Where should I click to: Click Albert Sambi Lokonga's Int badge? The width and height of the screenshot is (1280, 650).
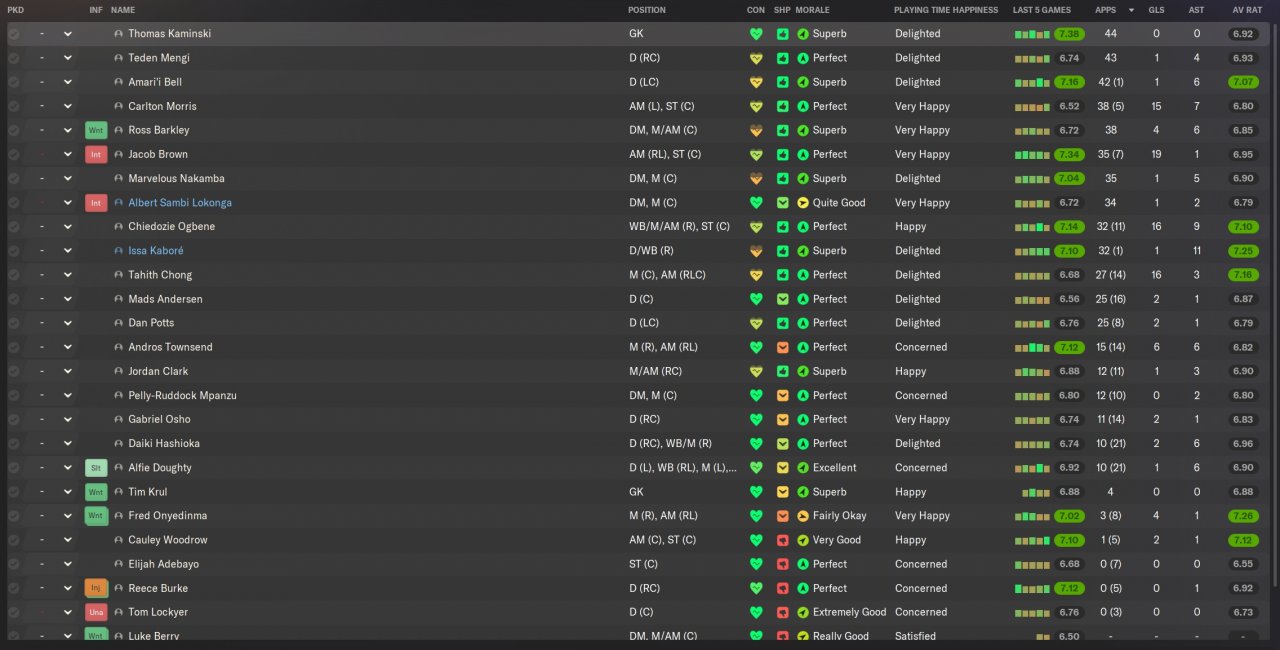(96, 202)
